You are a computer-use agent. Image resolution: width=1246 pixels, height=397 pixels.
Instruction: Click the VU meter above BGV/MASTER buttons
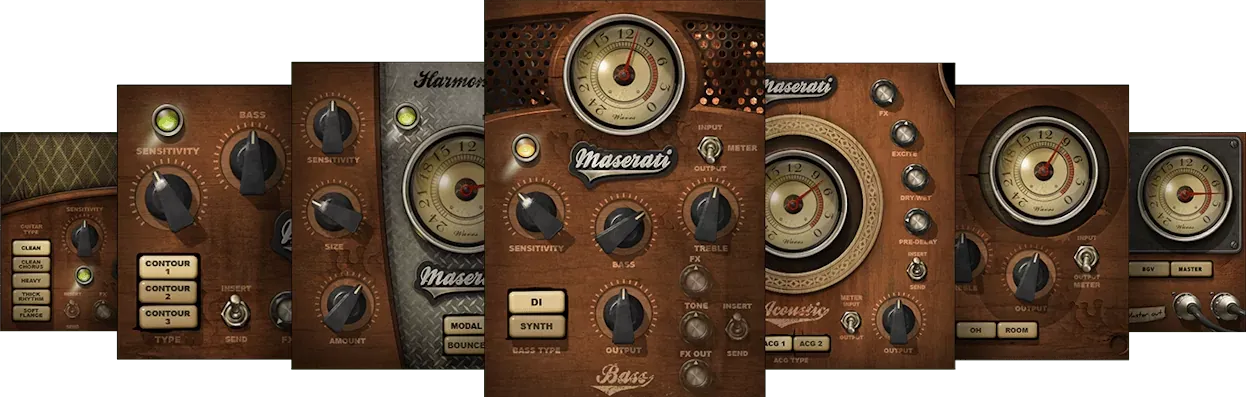[x=1185, y=194]
